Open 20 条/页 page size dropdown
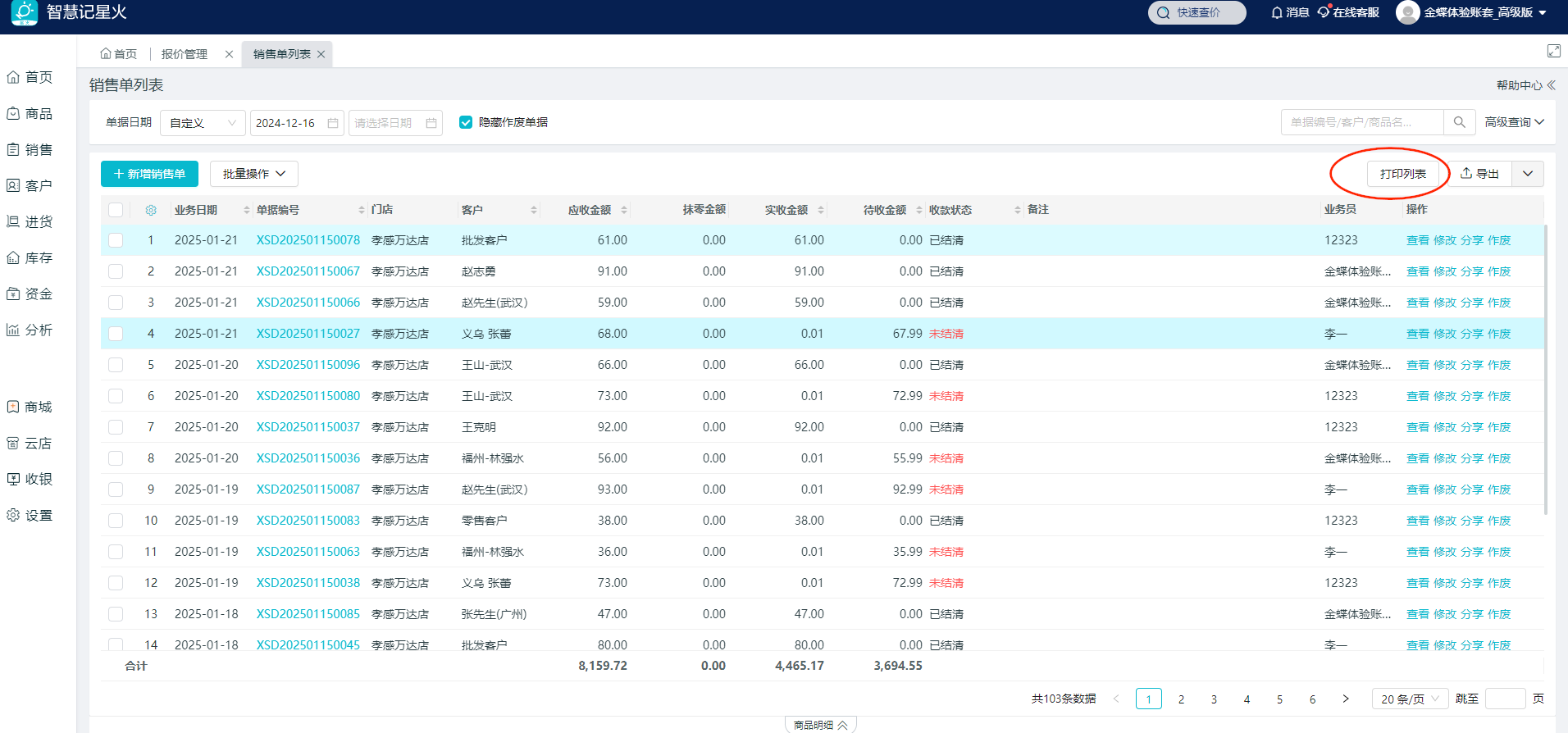Screen dimensions: 1568x733 [1410, 699]
